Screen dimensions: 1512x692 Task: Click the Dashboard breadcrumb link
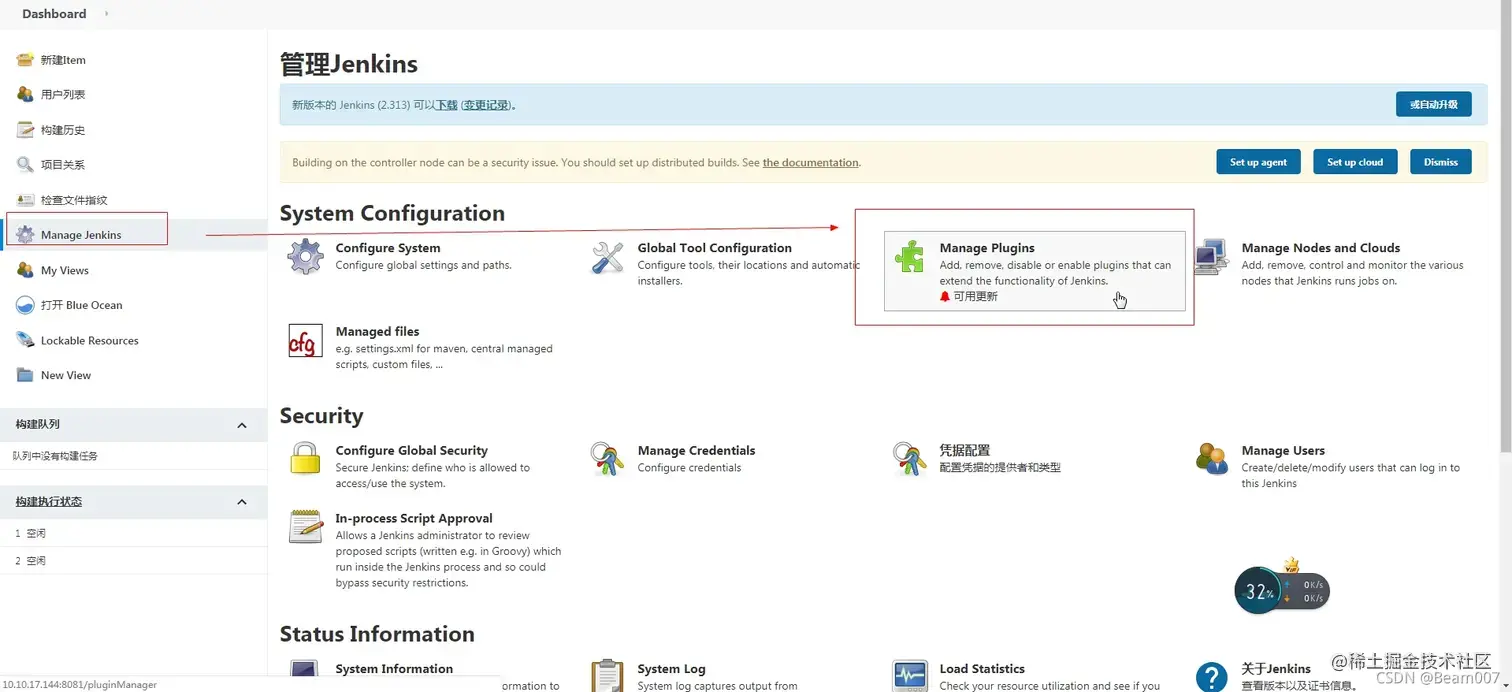pos(54,14)
